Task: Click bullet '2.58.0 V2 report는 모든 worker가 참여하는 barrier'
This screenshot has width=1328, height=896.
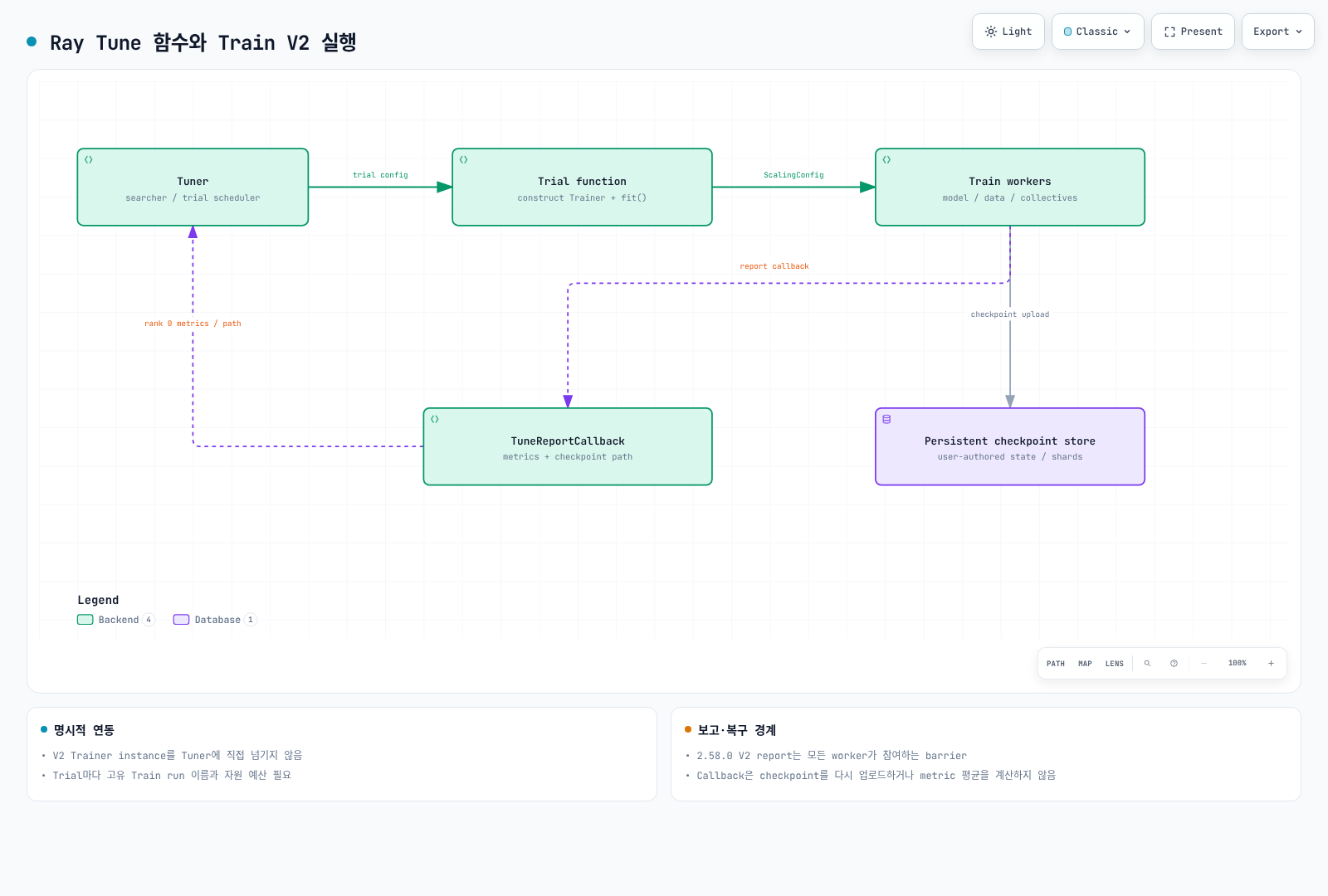Action: 832,756
